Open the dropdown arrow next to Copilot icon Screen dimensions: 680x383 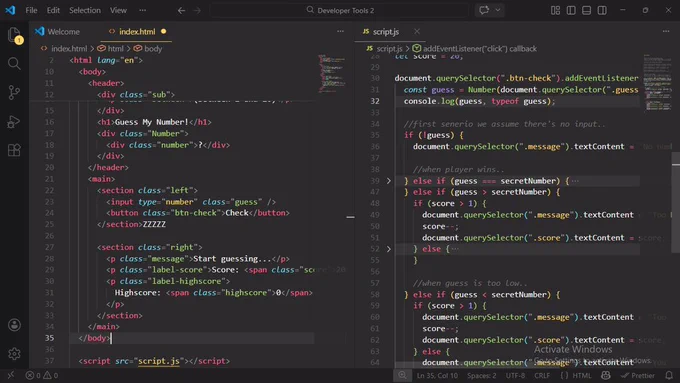[x=498, y=10]
